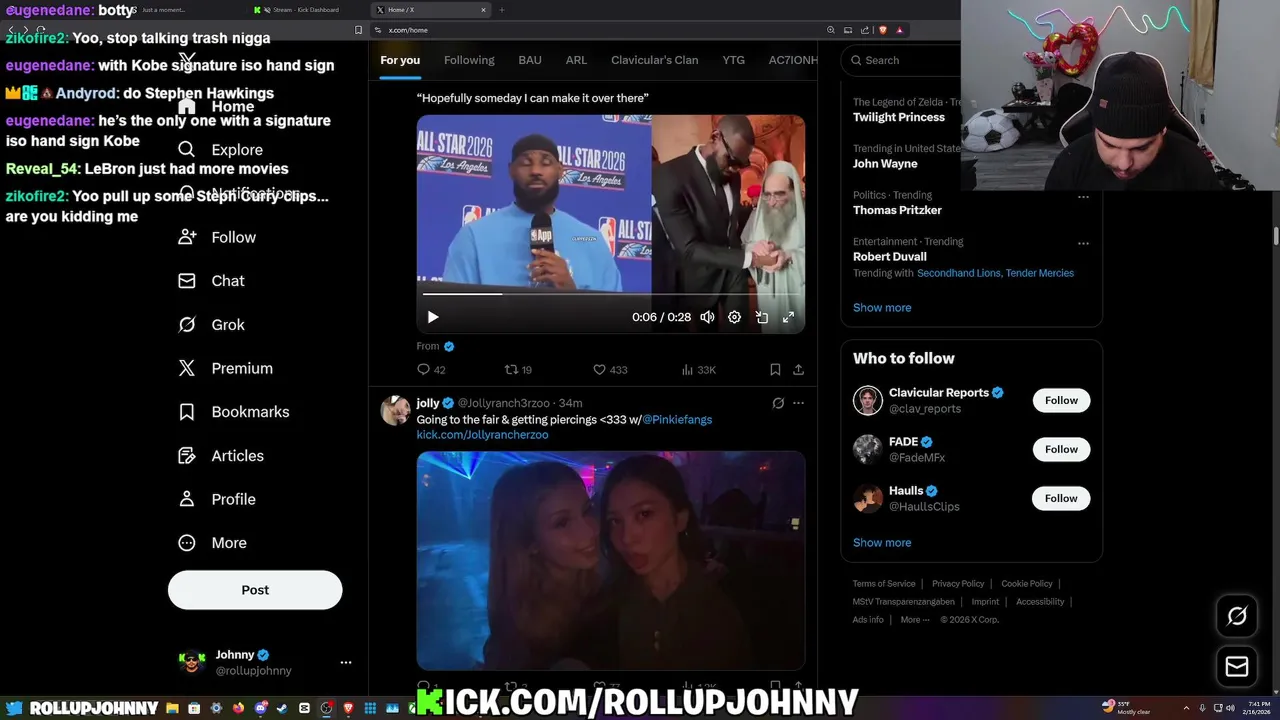Toggle picture-in-picture on the video
The width and height of the screenshot is (1280, 720).
coord(761,317)
